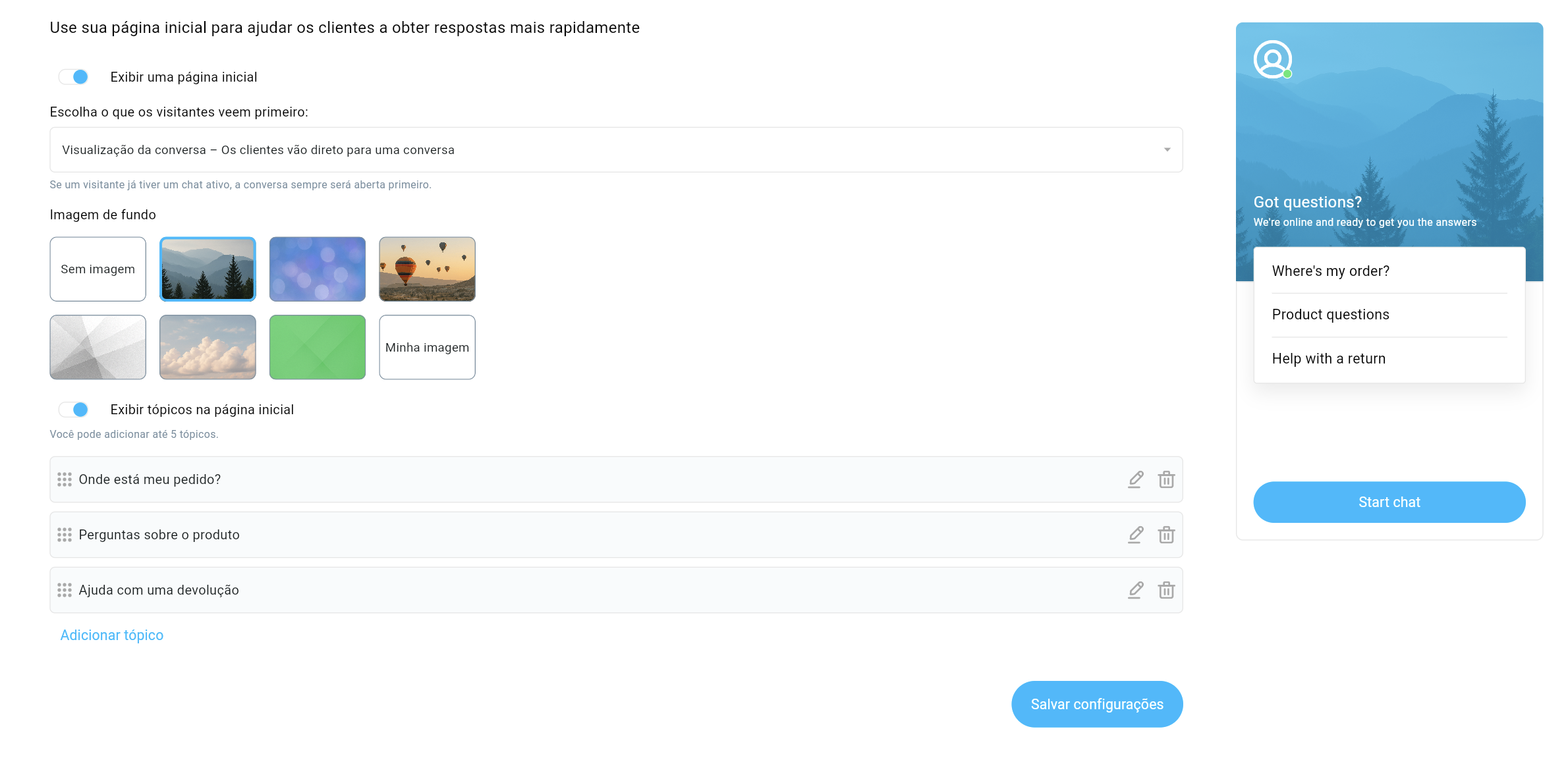
Task: Select 'Where's my order?' in preview
Action: click(1330, 271)
